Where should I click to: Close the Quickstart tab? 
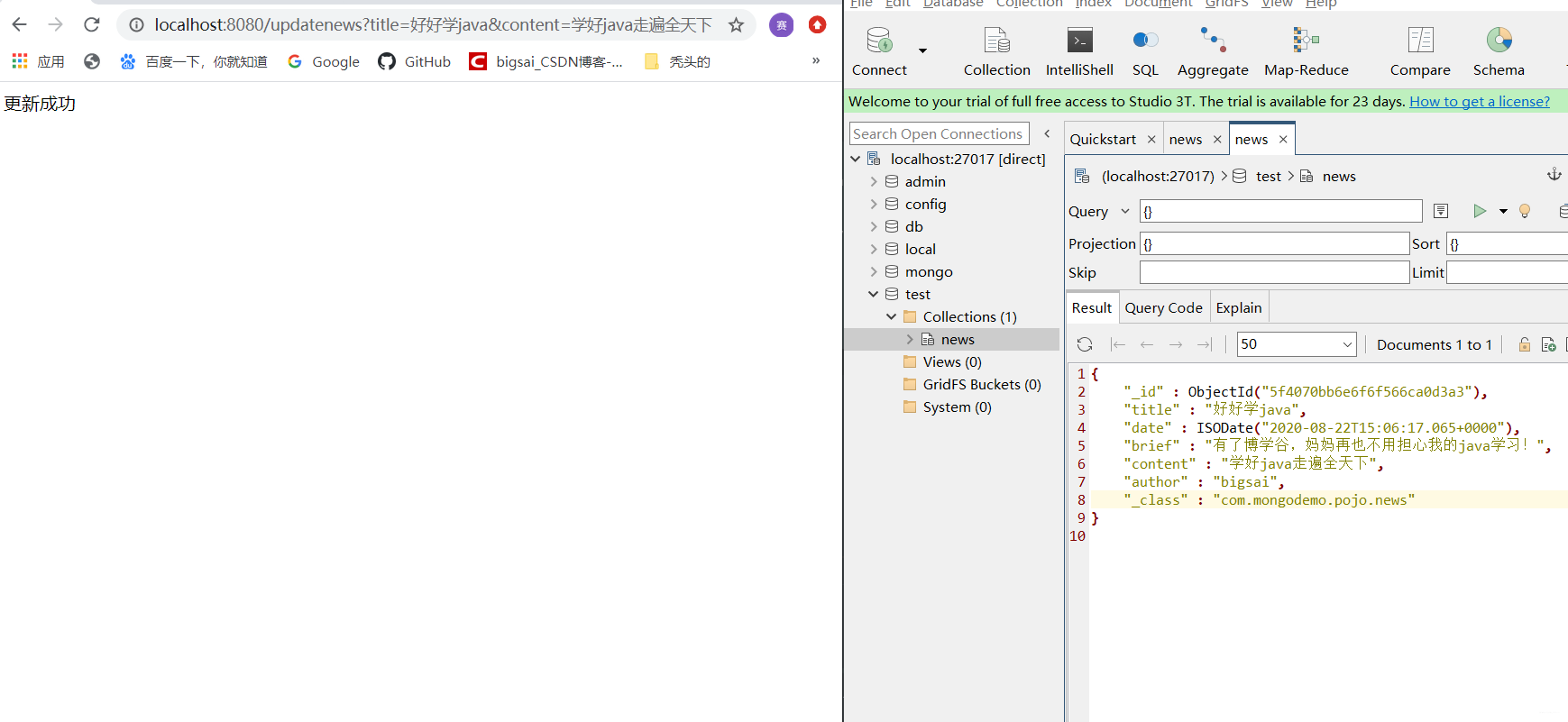click(1151, 140)
